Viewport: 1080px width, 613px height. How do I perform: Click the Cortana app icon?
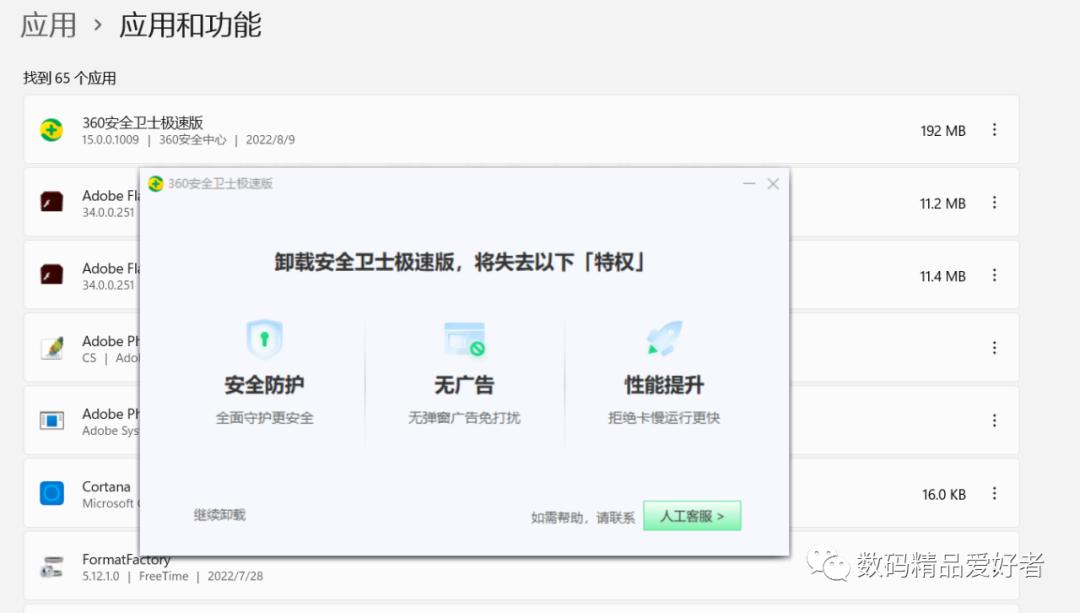pyautogui.click(x=51, y=492)
